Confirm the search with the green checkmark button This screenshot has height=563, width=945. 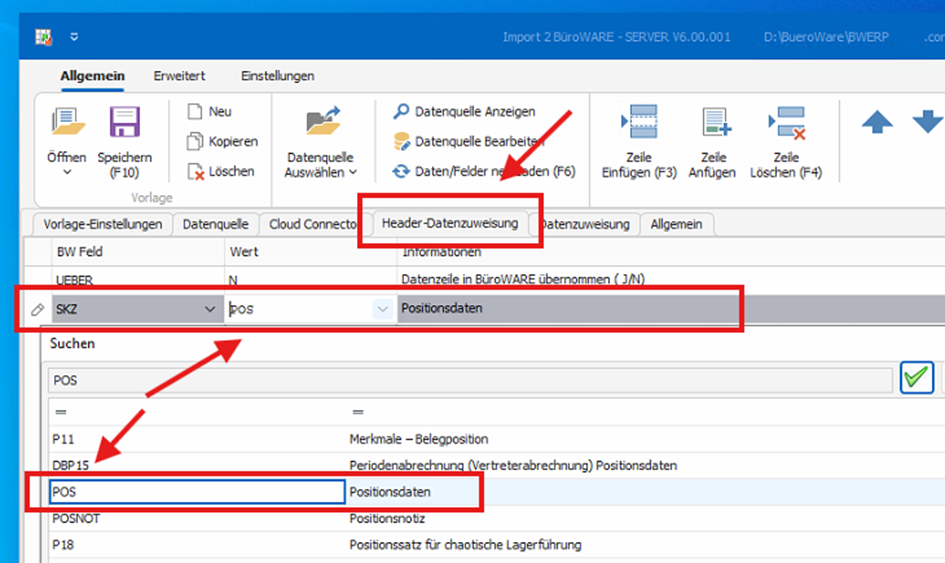[917, 378]
